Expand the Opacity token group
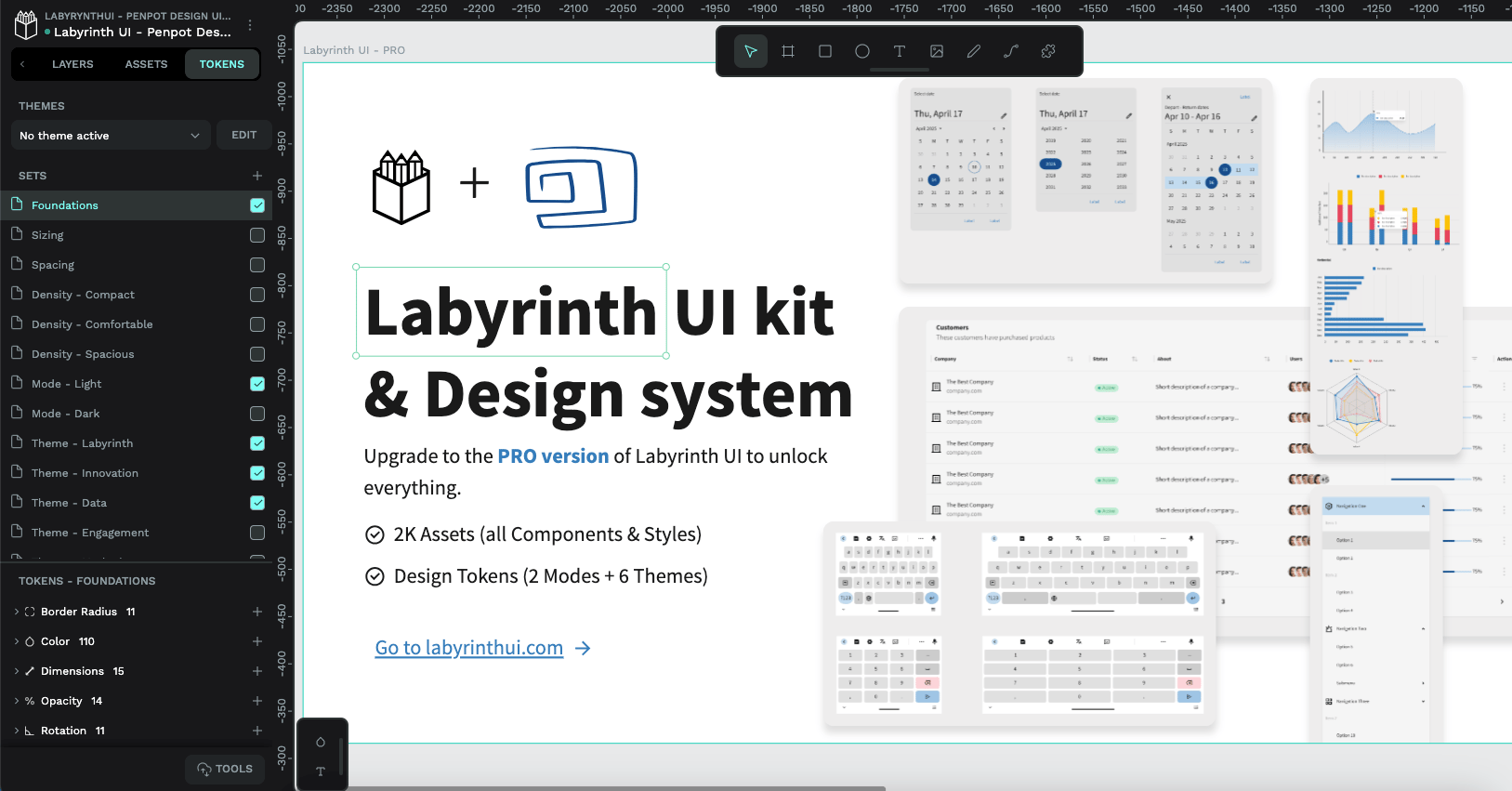The height and width of the screenshot is (791, 1512). click(x=17, y=701)
